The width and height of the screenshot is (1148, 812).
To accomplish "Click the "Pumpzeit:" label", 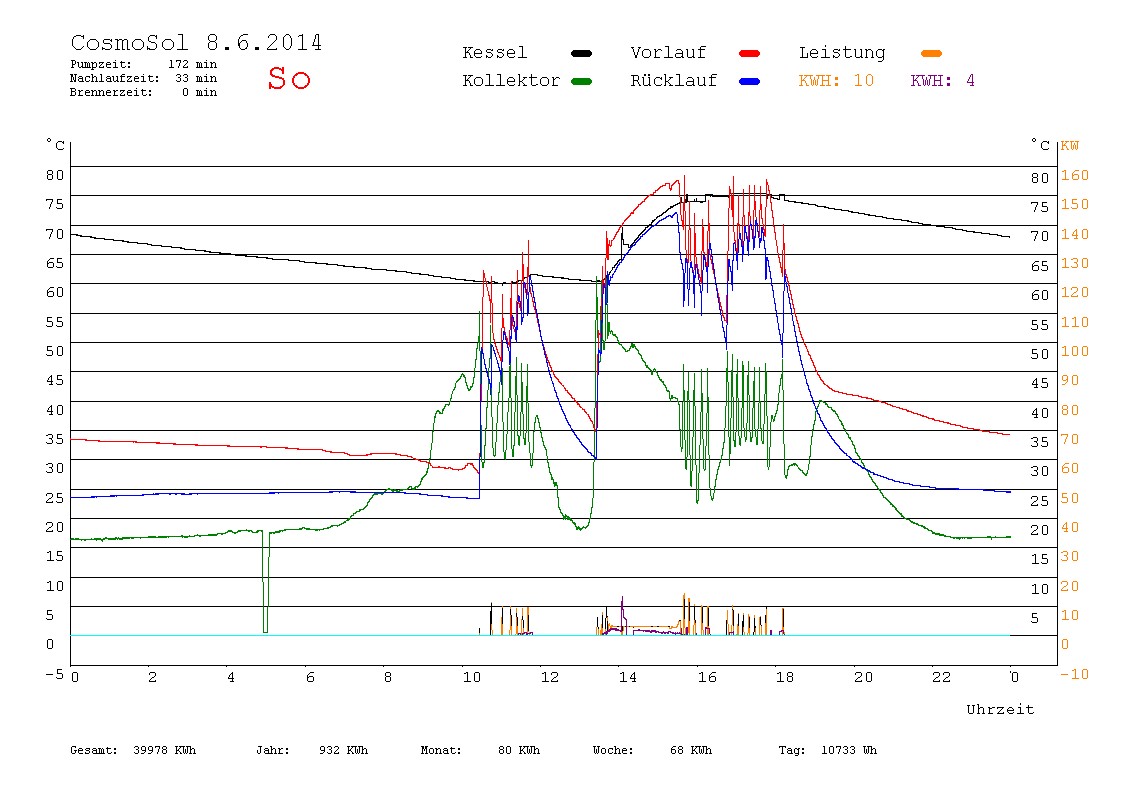I will 100,64.
